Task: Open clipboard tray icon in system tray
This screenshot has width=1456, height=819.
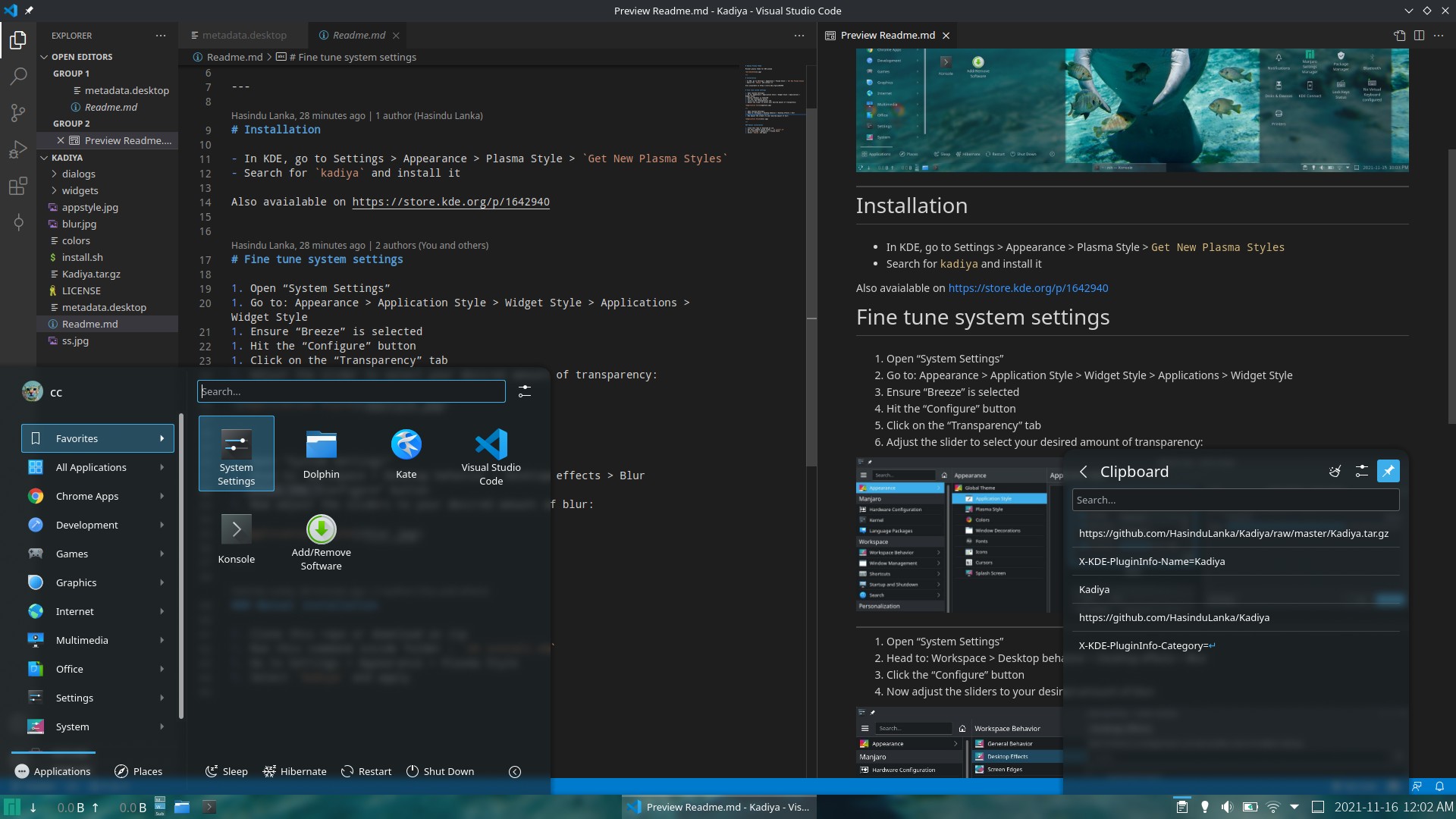Action: 1181,807
